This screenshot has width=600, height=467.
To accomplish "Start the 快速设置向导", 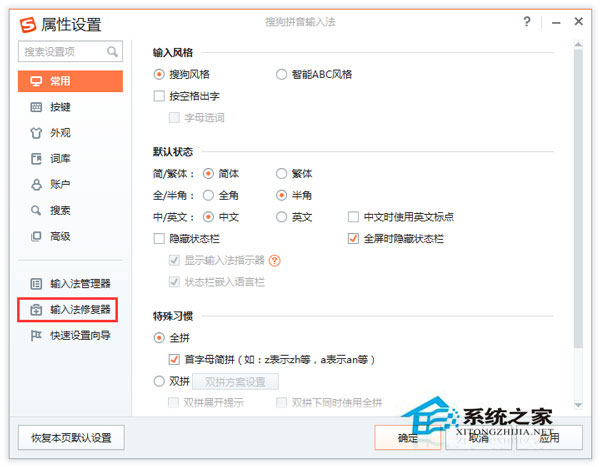I will (70, 336).
